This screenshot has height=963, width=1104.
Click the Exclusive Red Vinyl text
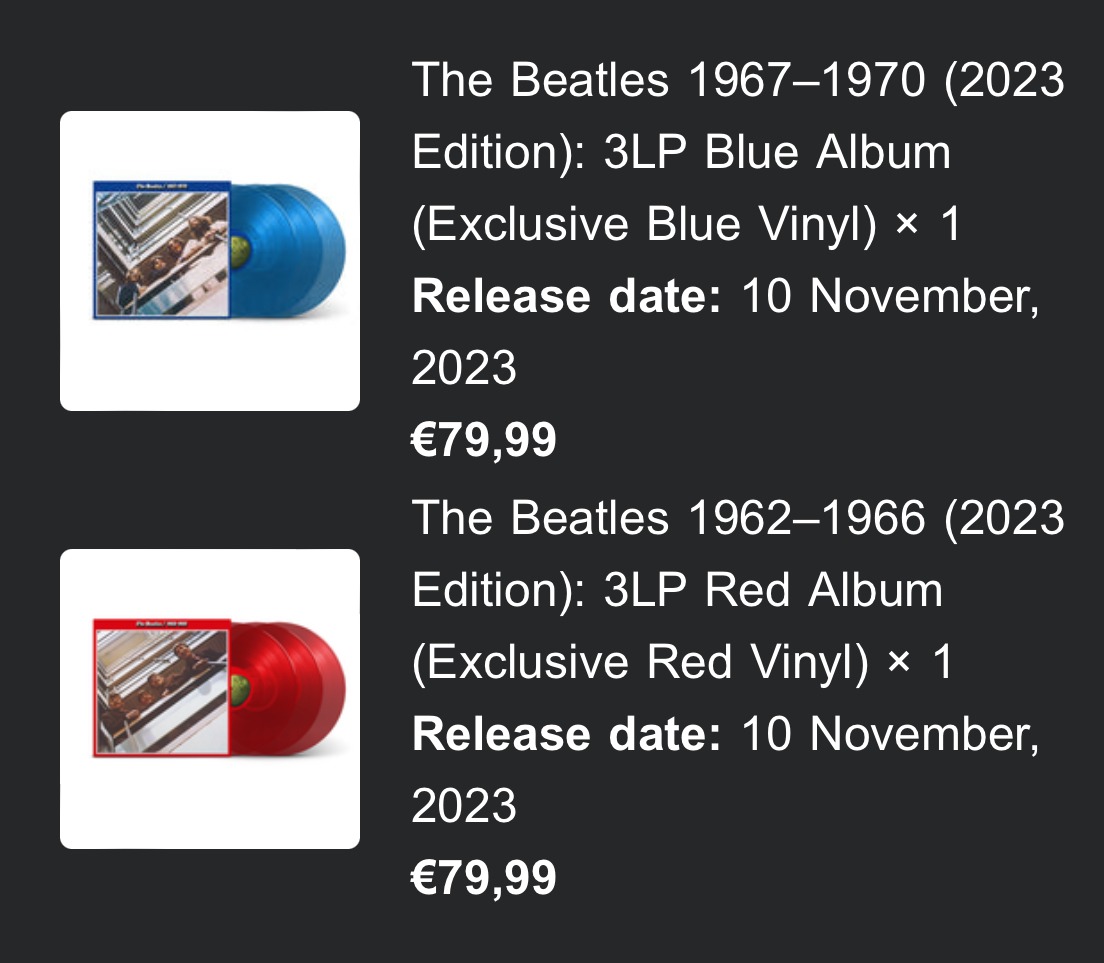[x=640, y=662]
